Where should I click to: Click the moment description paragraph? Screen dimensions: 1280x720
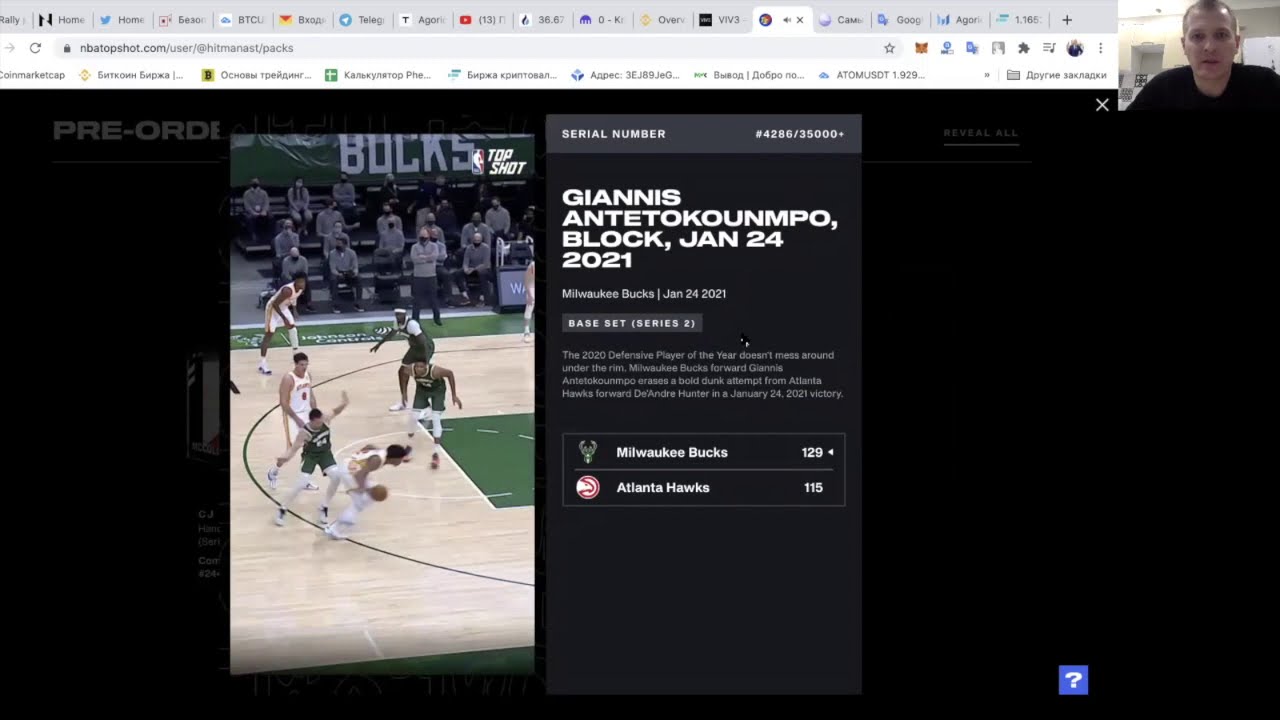703,374
